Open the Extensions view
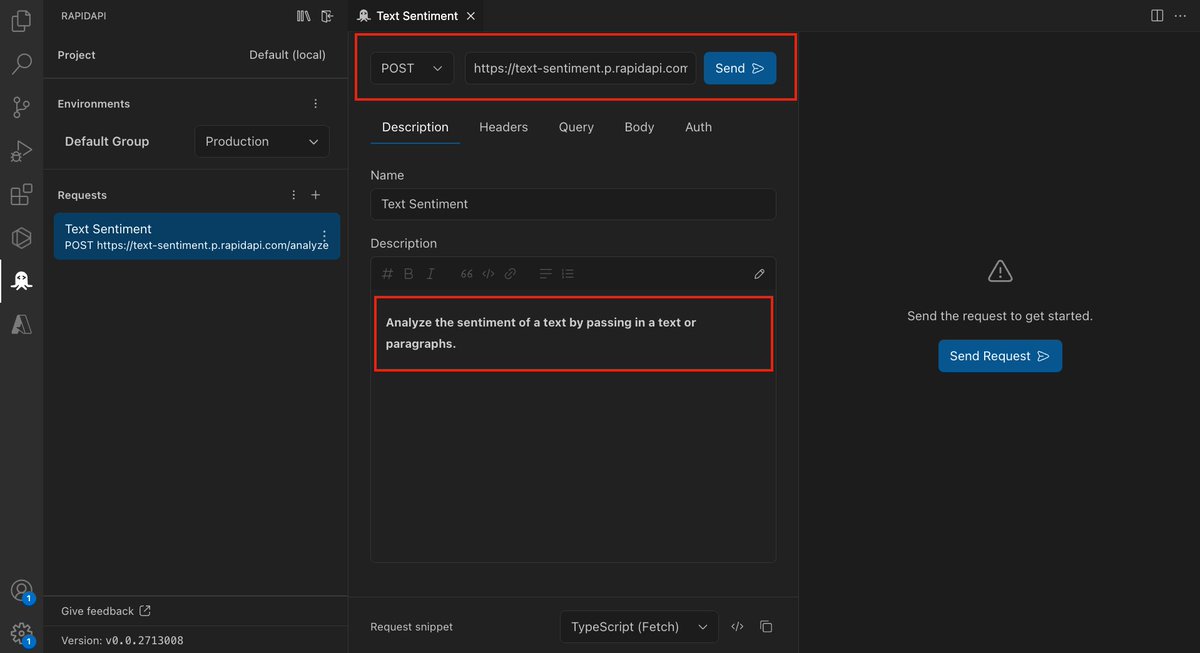 point(21,195)
